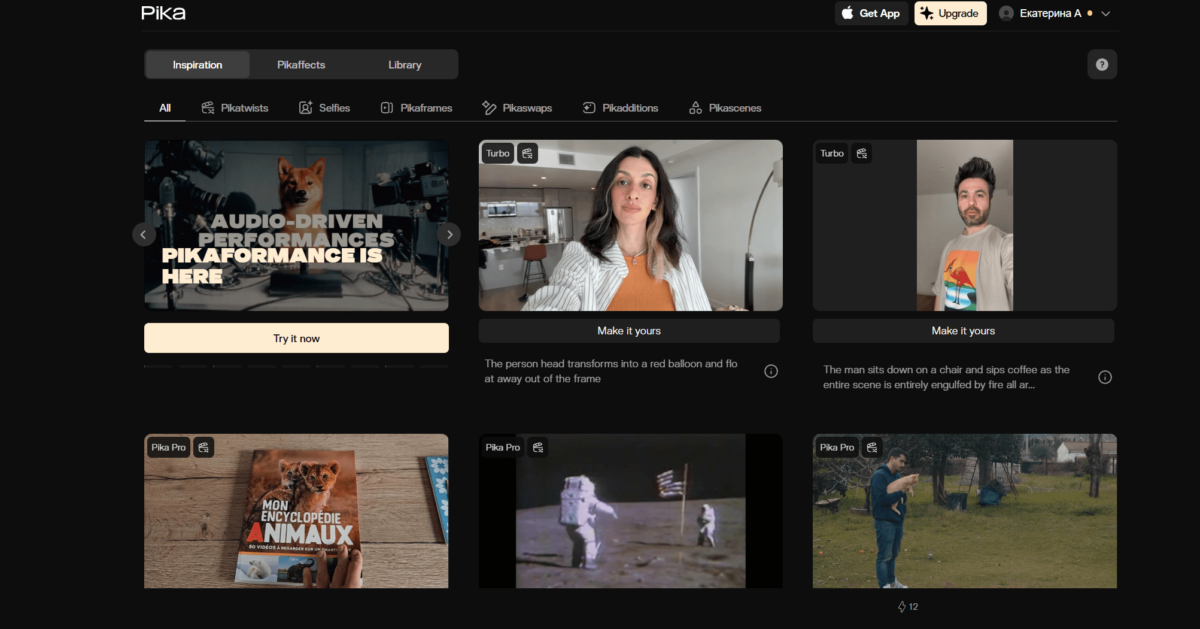This screenshot has height=629, width=1200.
Task: Click Pikatwists icon on astronaut video
Action: (538, 447)
